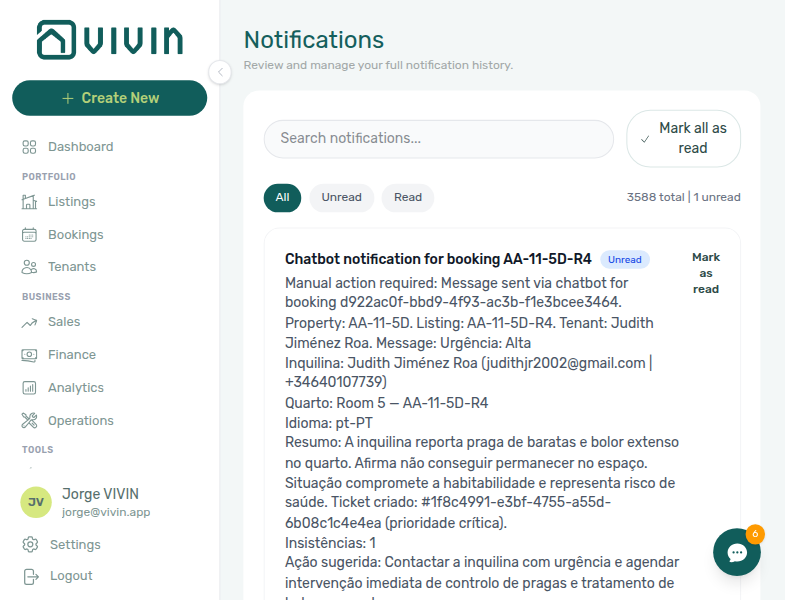
Task: Go to Dashboard menu item
Action: [81, 147]
